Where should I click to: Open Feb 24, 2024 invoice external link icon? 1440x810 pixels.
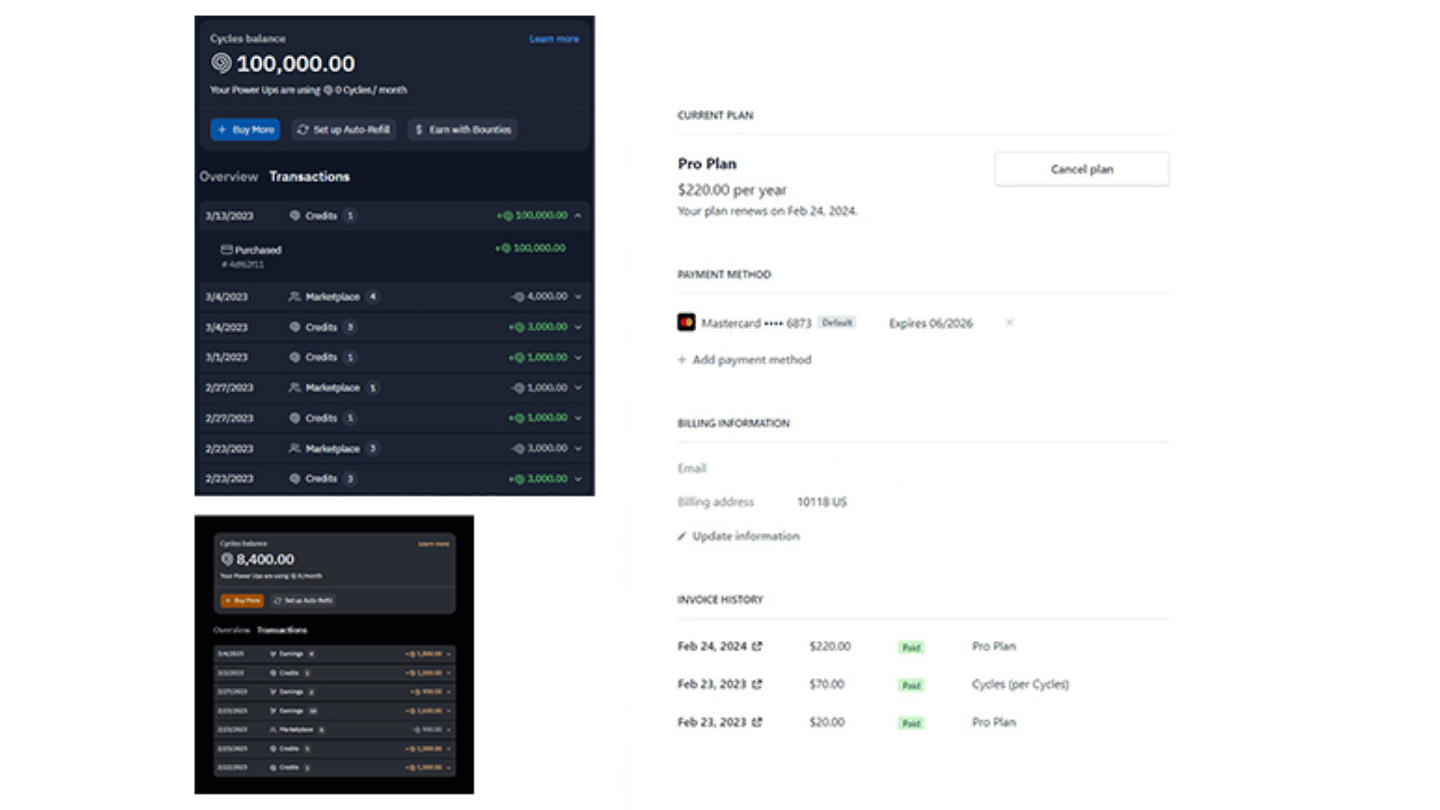pyautogui.click(x=757, y=647)
